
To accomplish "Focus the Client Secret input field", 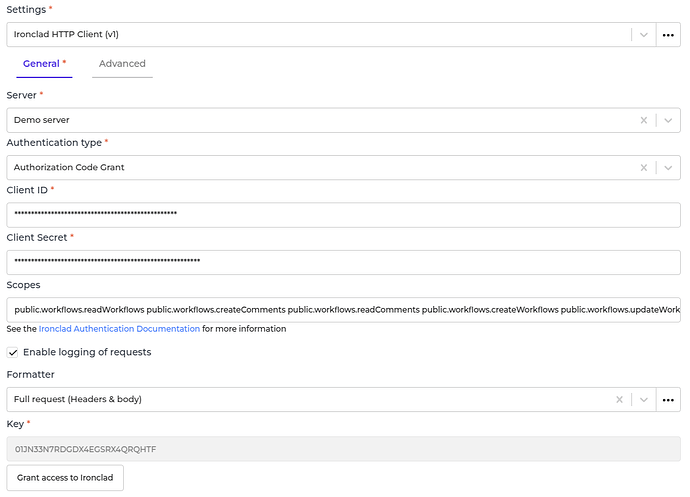I will (x=343, y=262).
